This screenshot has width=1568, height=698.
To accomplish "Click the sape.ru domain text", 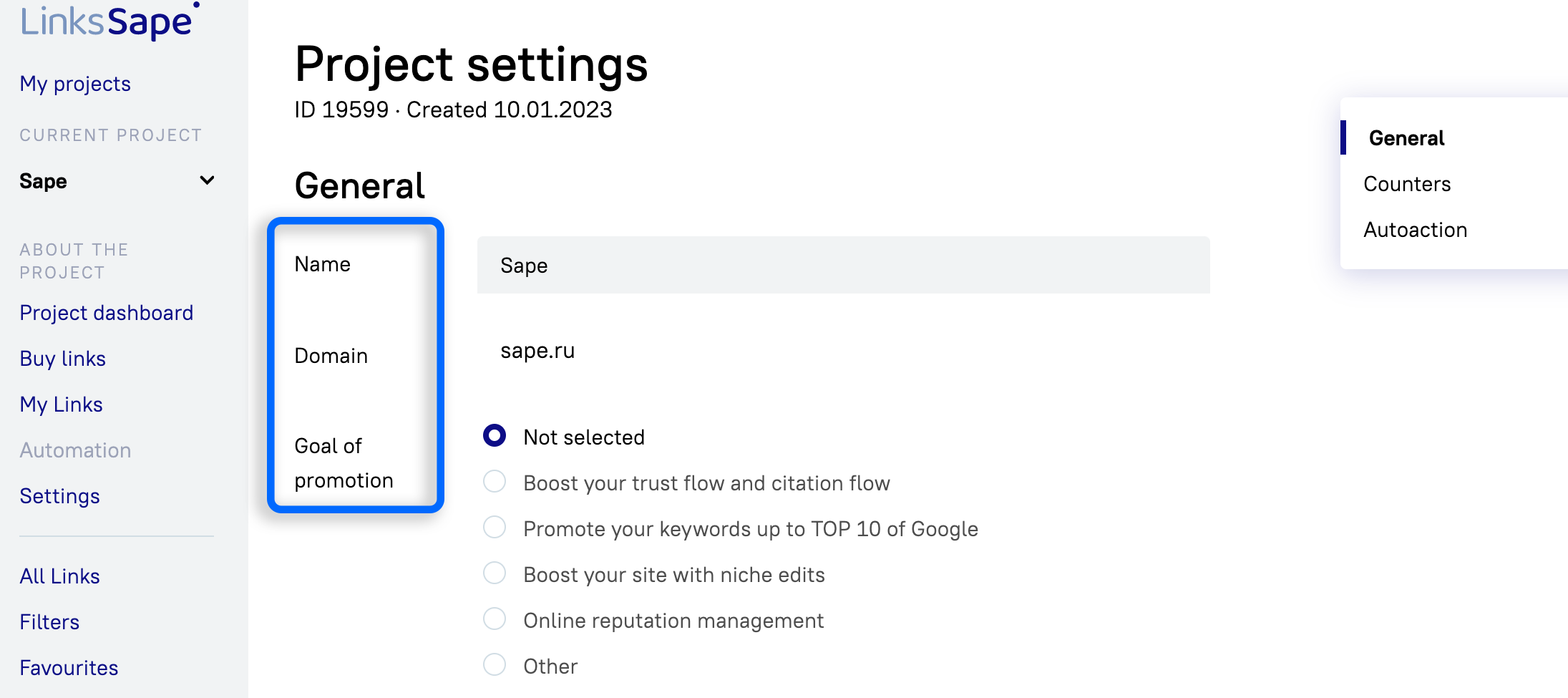I will tap(537, 351).
